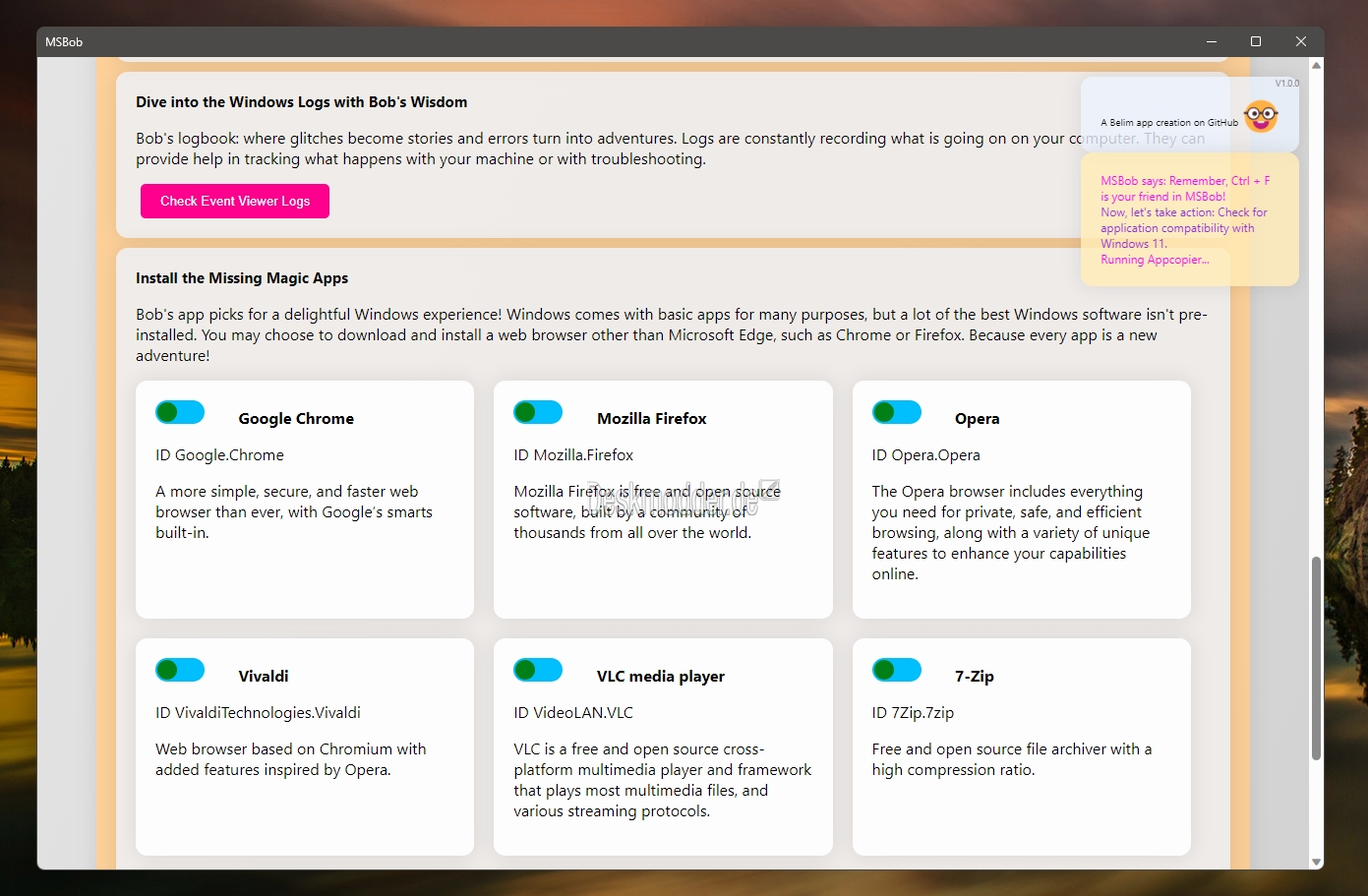
Task: Click the Bob mascot face icon
Action: click(x=1261, y=116)
